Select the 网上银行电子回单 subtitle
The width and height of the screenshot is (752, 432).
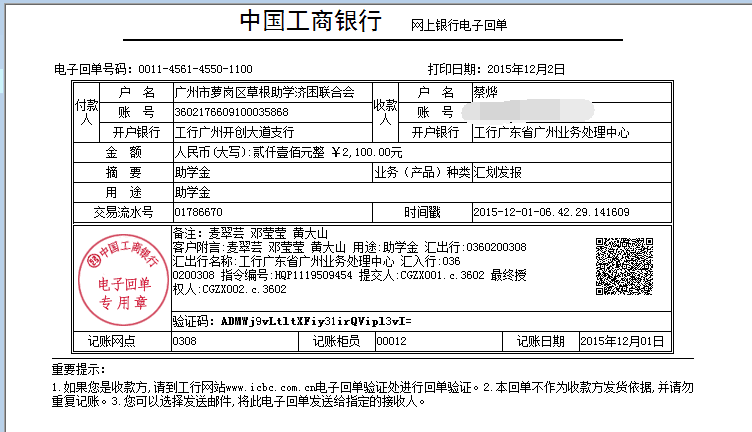[459, 25]
